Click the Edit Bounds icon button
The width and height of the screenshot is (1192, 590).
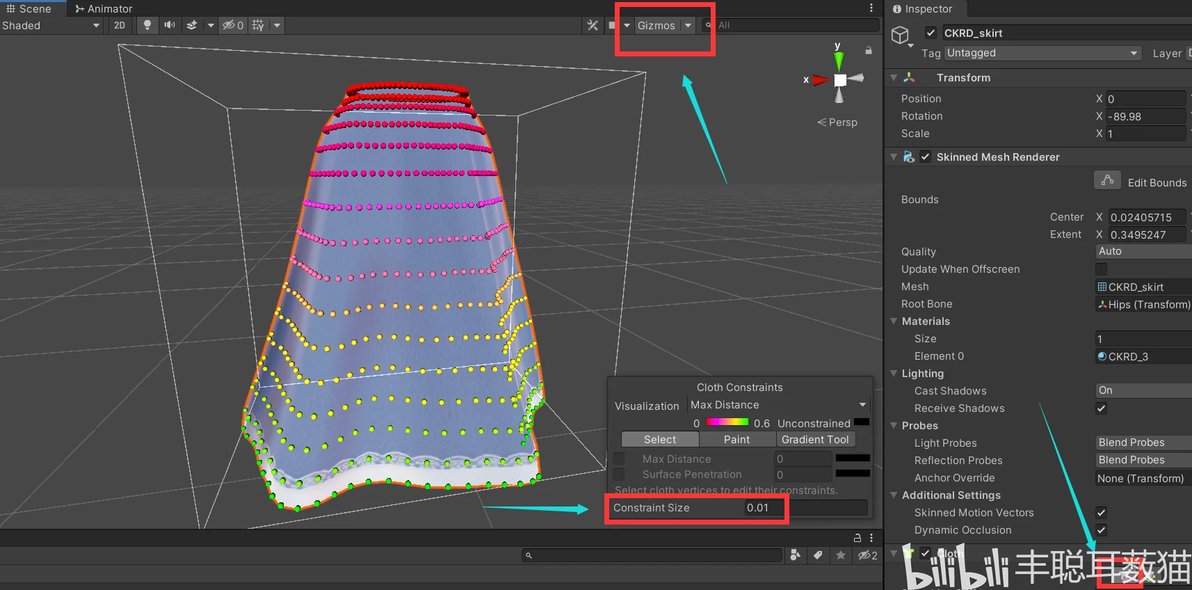tap(1106, 181)
